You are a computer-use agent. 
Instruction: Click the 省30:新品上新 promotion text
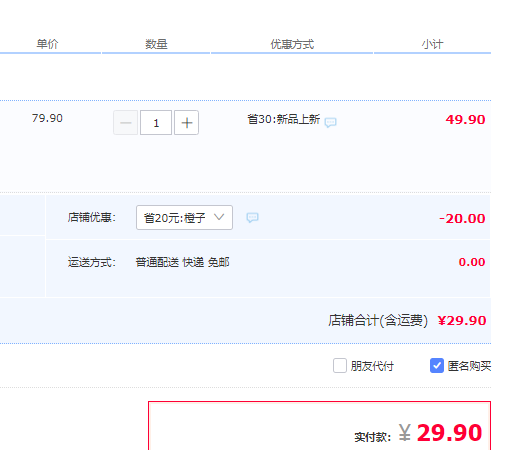point(284,119)
